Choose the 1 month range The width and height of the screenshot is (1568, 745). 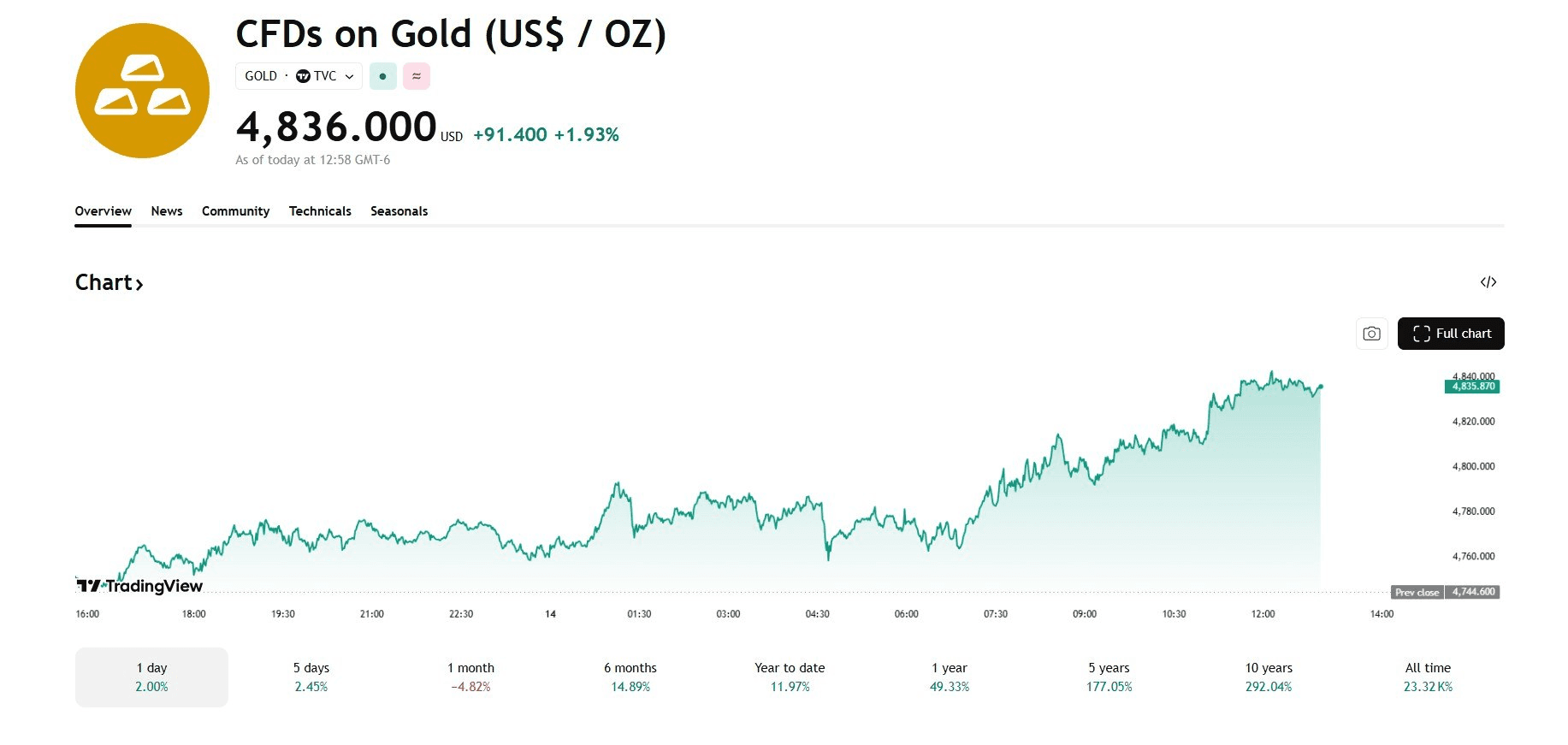point(470,677)
